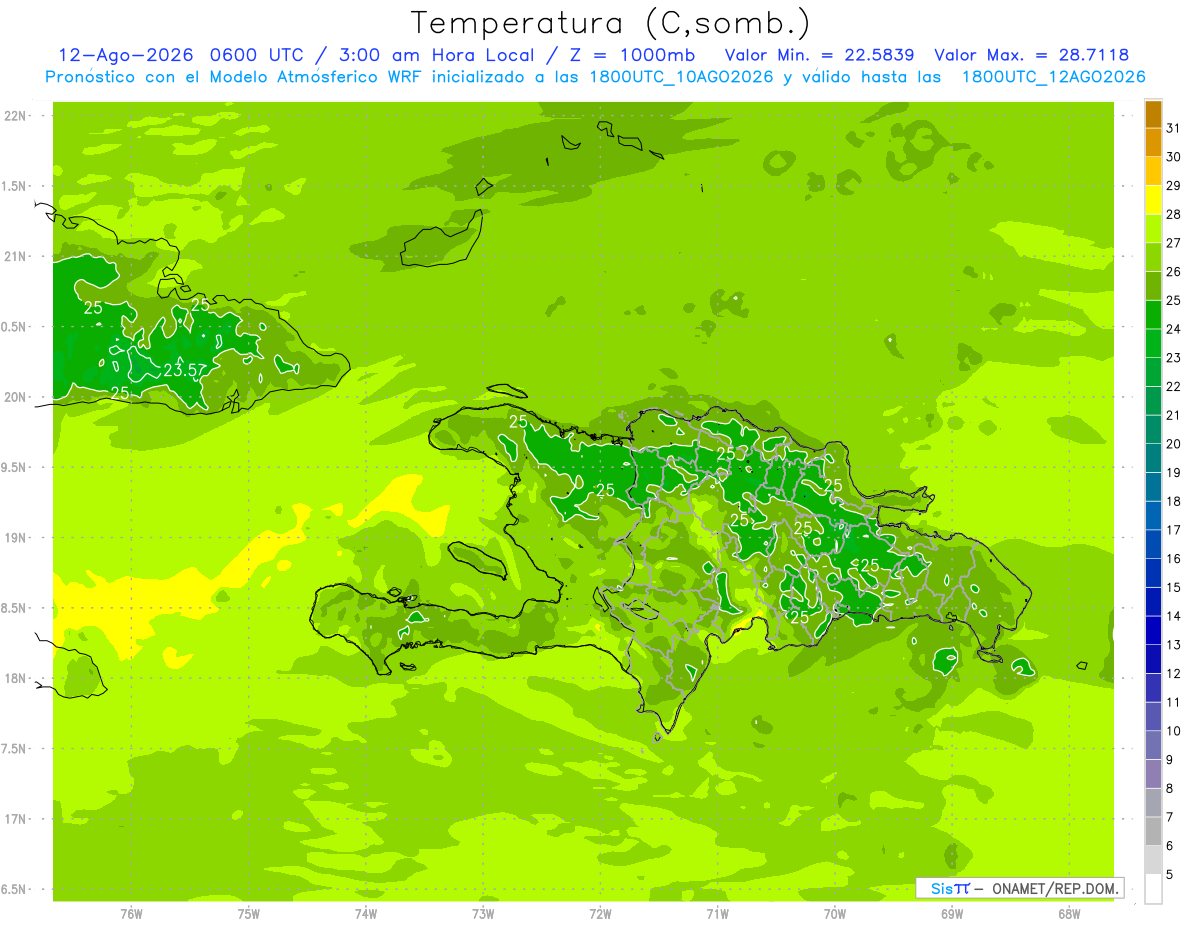This screenshot has height=927, width=1200.
Task: Click the "70W" longitude axis label
Action: pos(835,914)
